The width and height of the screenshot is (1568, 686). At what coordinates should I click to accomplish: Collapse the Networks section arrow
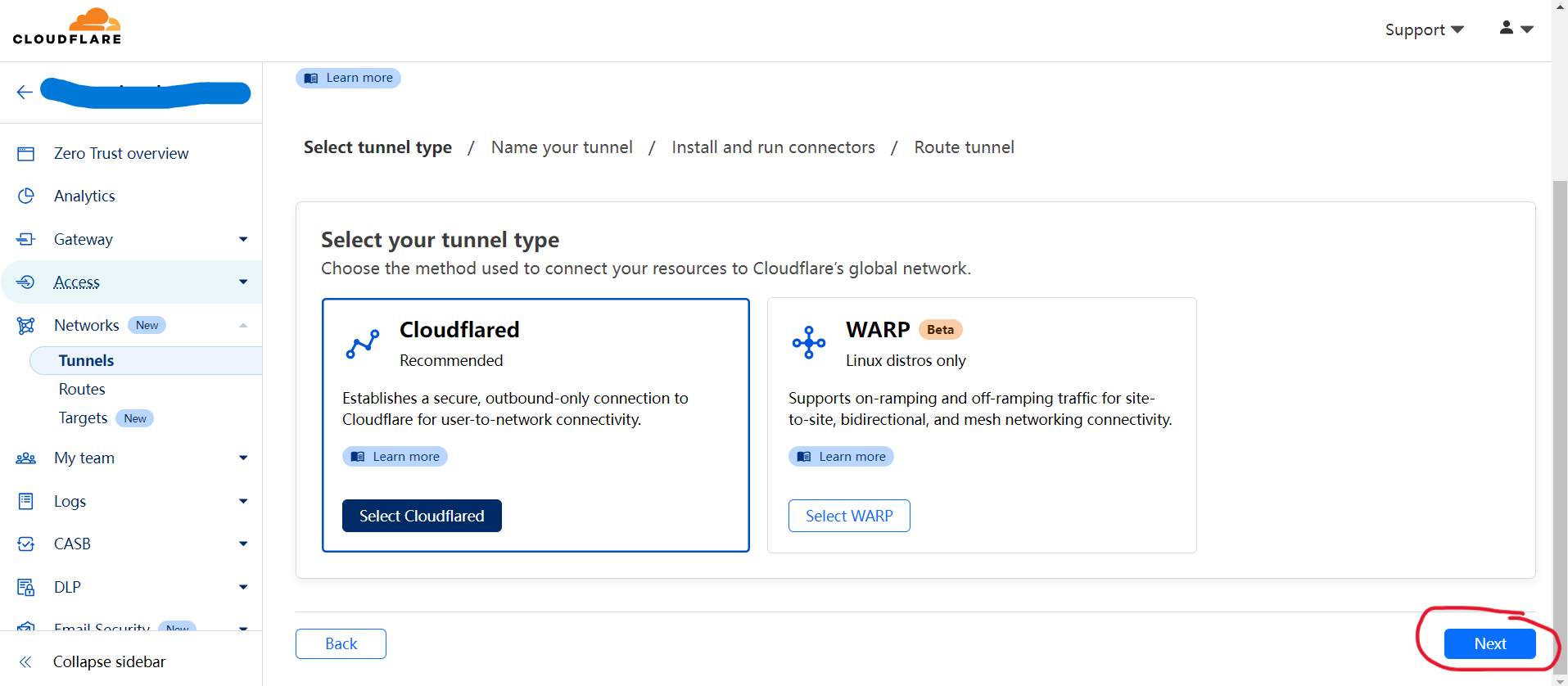243,326
